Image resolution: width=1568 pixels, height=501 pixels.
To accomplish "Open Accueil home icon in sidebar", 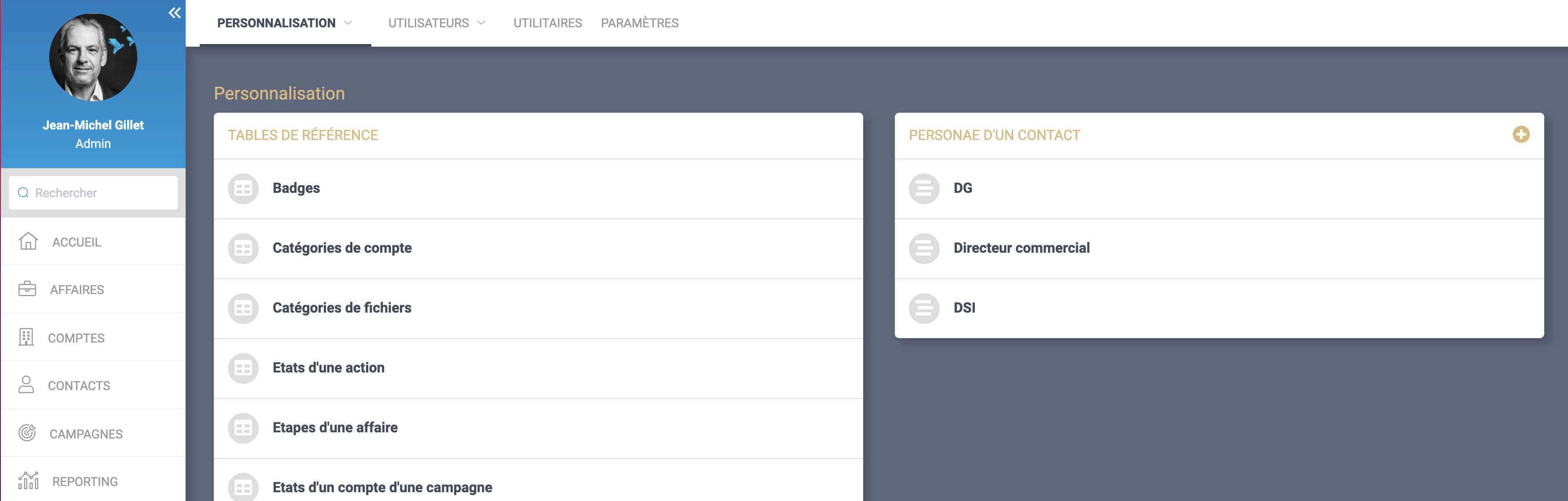I will (x=28, y=242).
